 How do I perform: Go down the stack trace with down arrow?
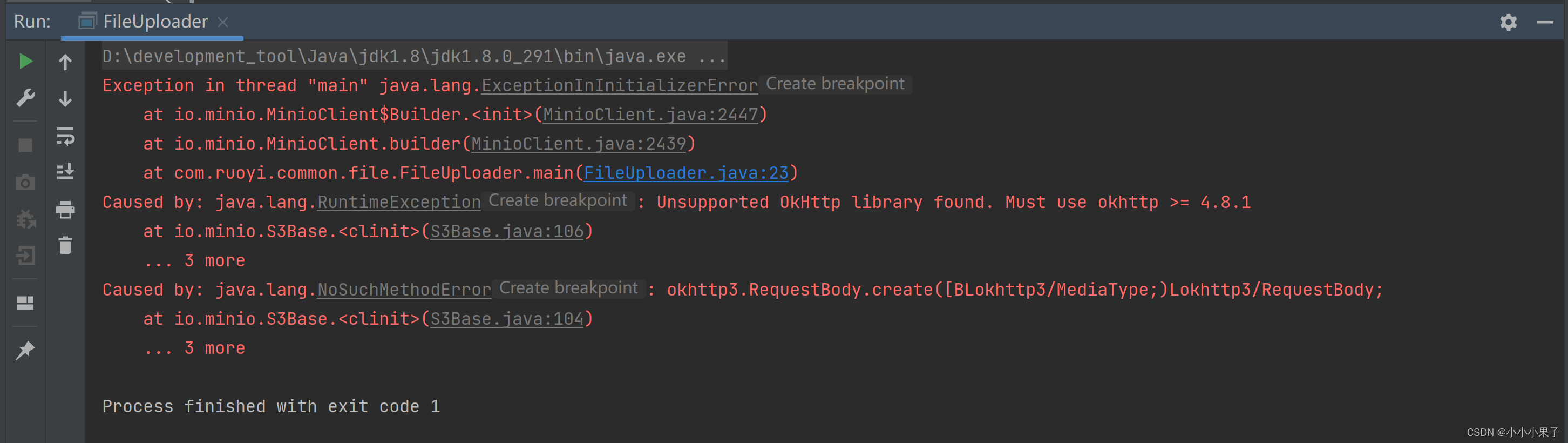click(65, 98)
